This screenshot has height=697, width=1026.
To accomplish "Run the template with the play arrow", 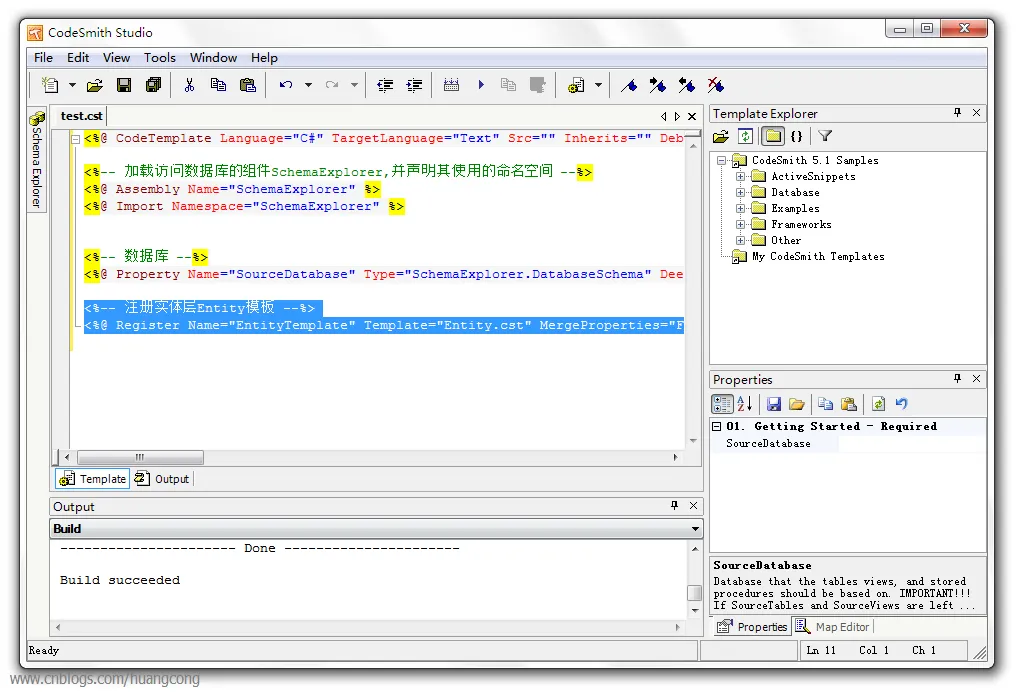I will click(x=481, y=85).
